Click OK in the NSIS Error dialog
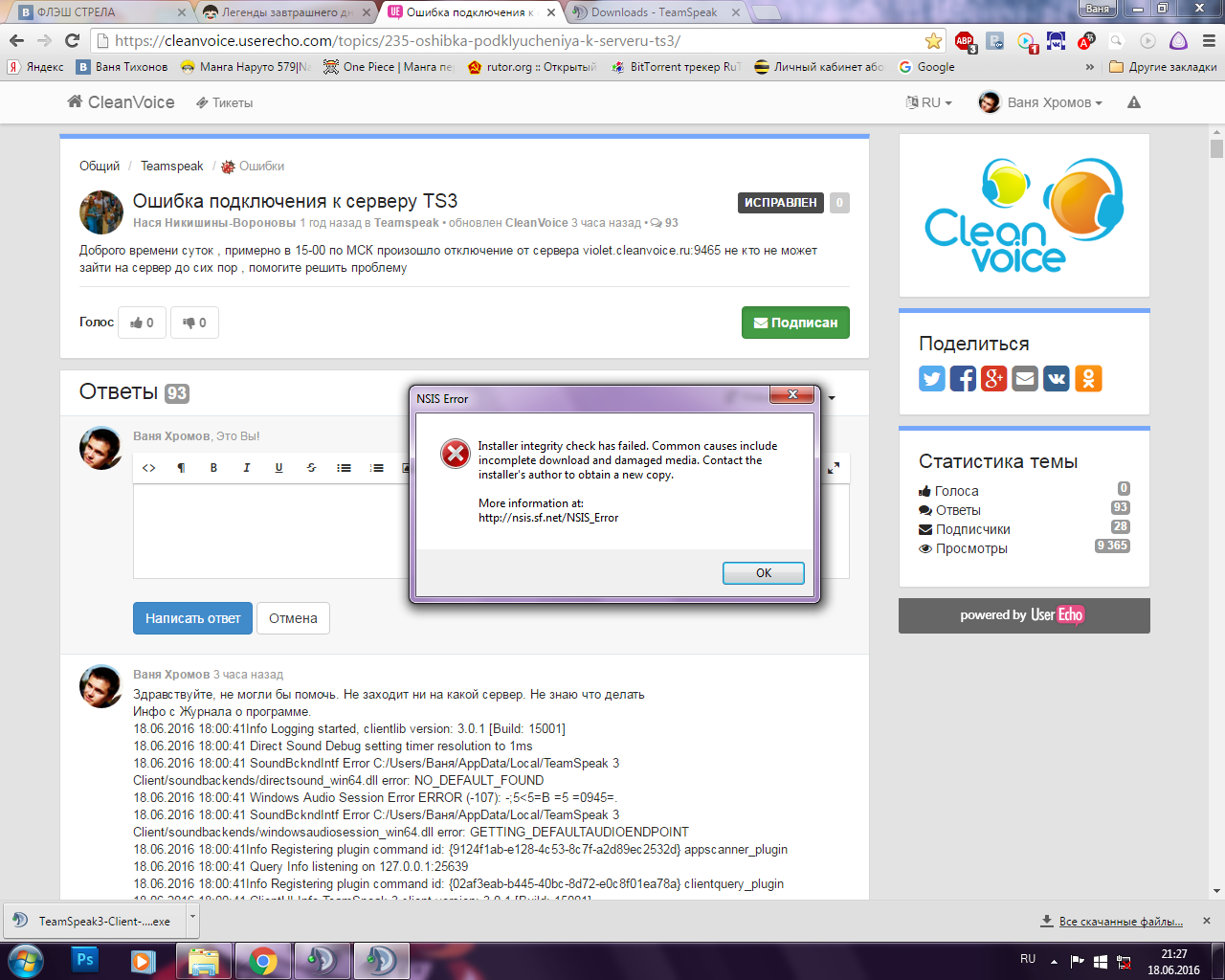Viewport: 1225px width, 980px height. click(x=763, y=573)
